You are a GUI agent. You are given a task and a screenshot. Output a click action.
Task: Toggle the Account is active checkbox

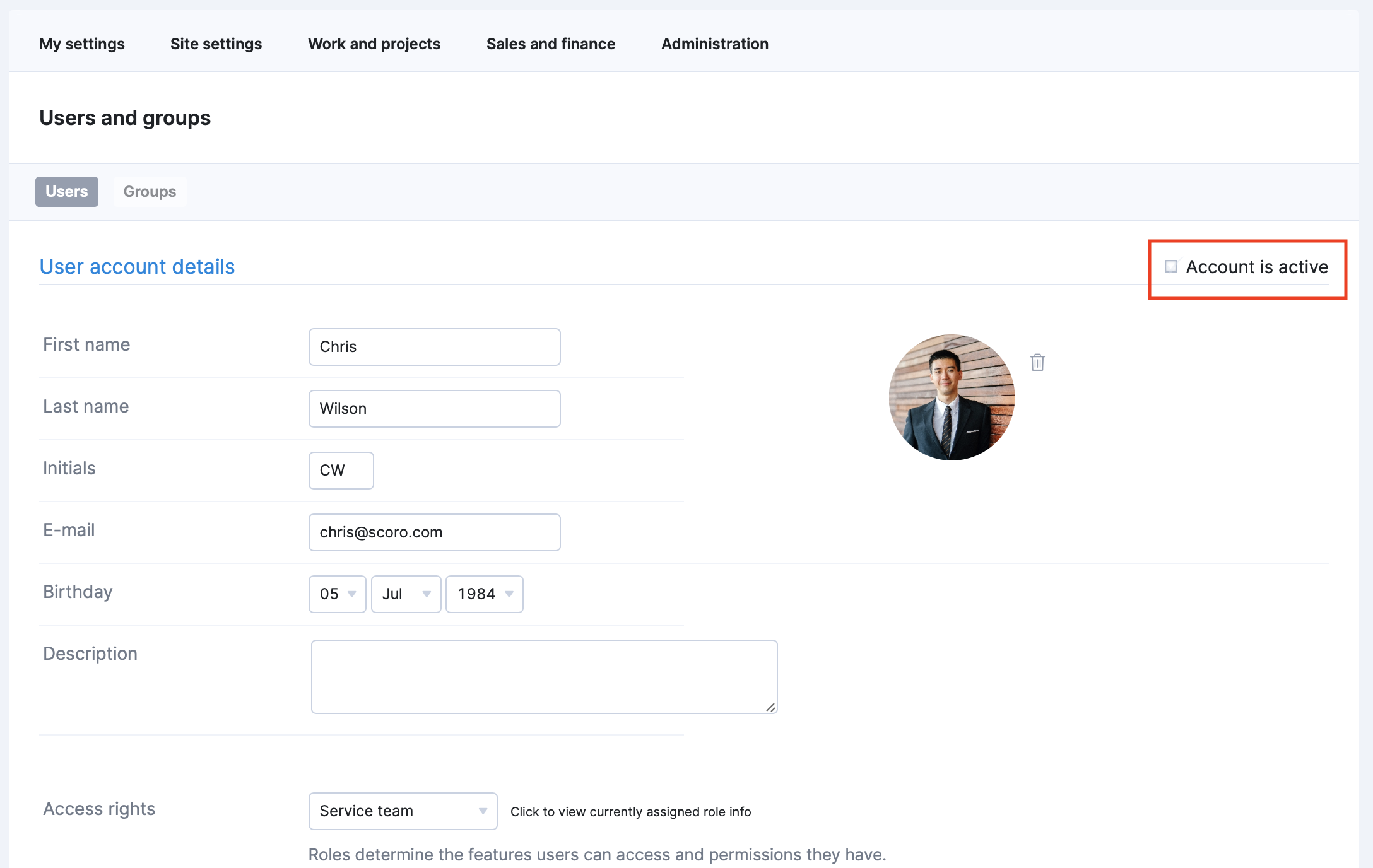click(1171, 267)
